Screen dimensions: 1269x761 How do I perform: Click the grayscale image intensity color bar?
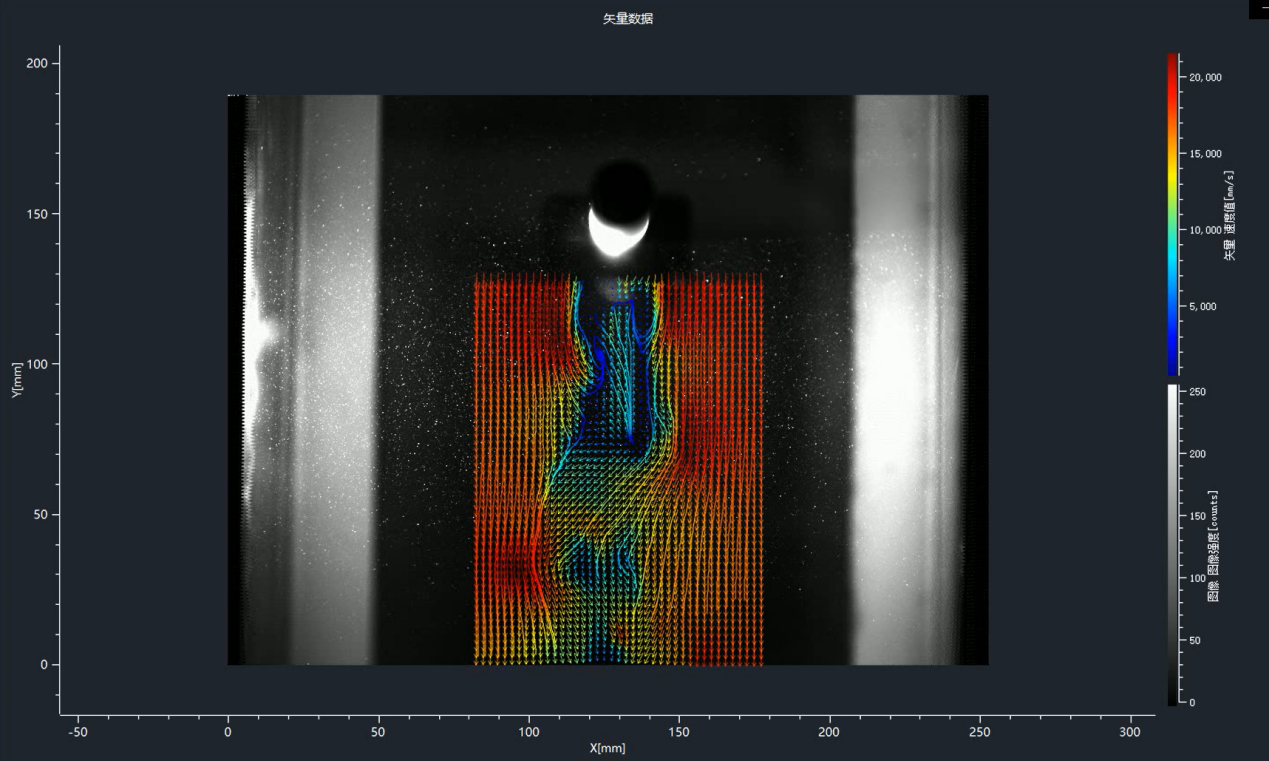click(x=1172, y=545)
